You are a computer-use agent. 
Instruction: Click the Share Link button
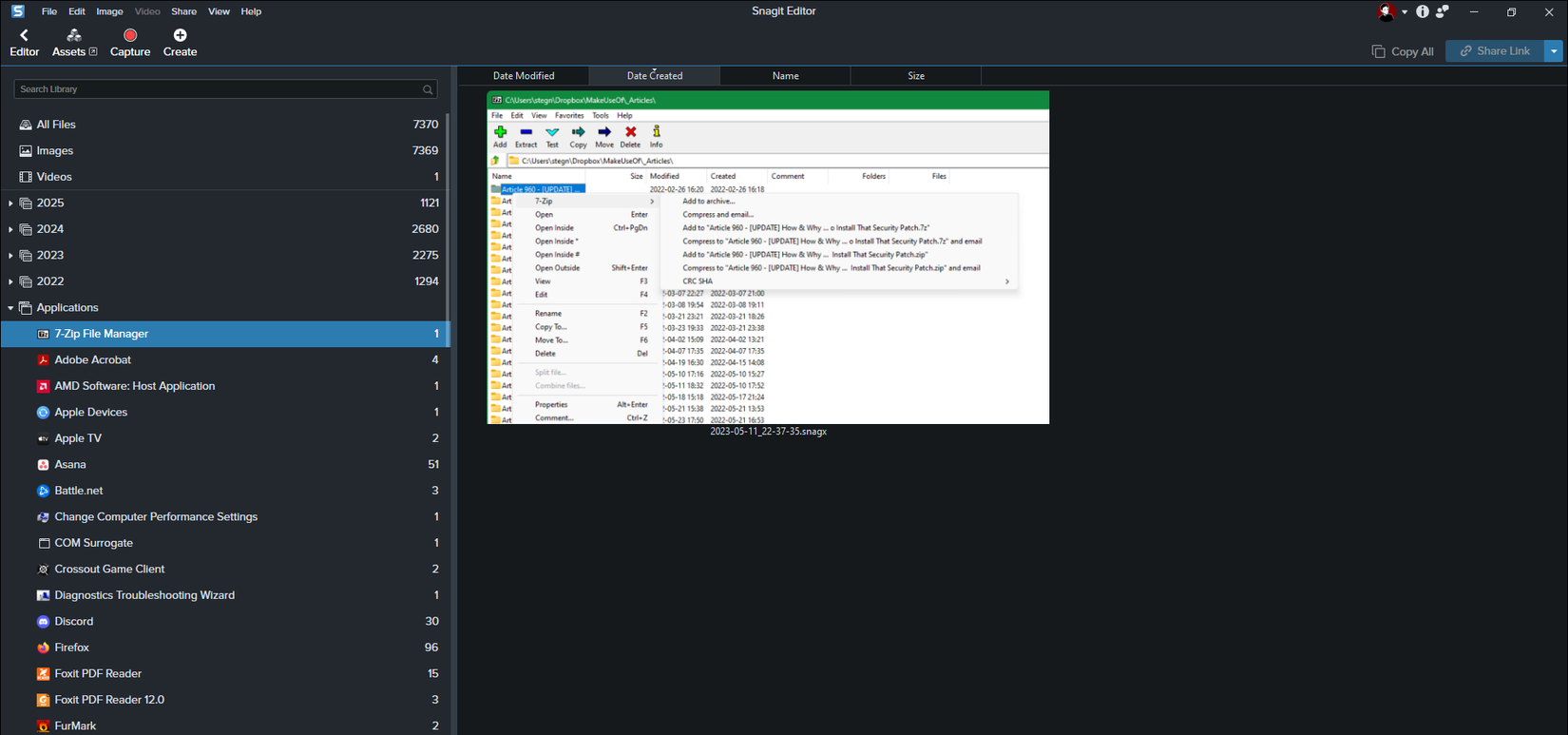pyautogui.click(x=1495, y=51)
